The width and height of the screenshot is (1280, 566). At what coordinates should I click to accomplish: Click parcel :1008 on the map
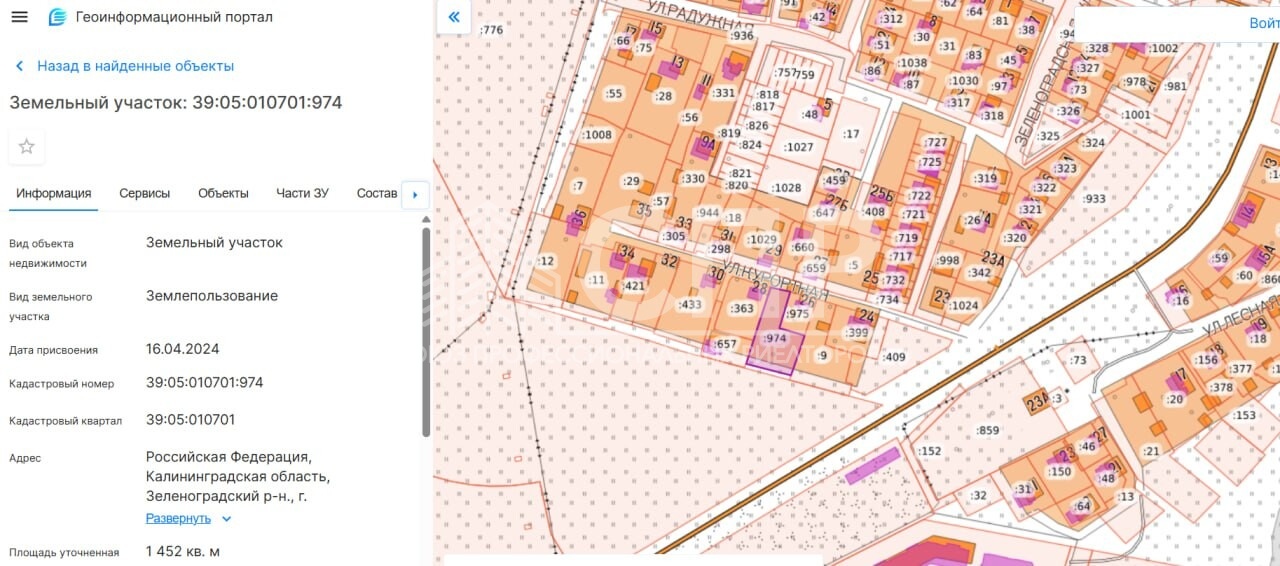pyautogui.click(x=596, y=135)
